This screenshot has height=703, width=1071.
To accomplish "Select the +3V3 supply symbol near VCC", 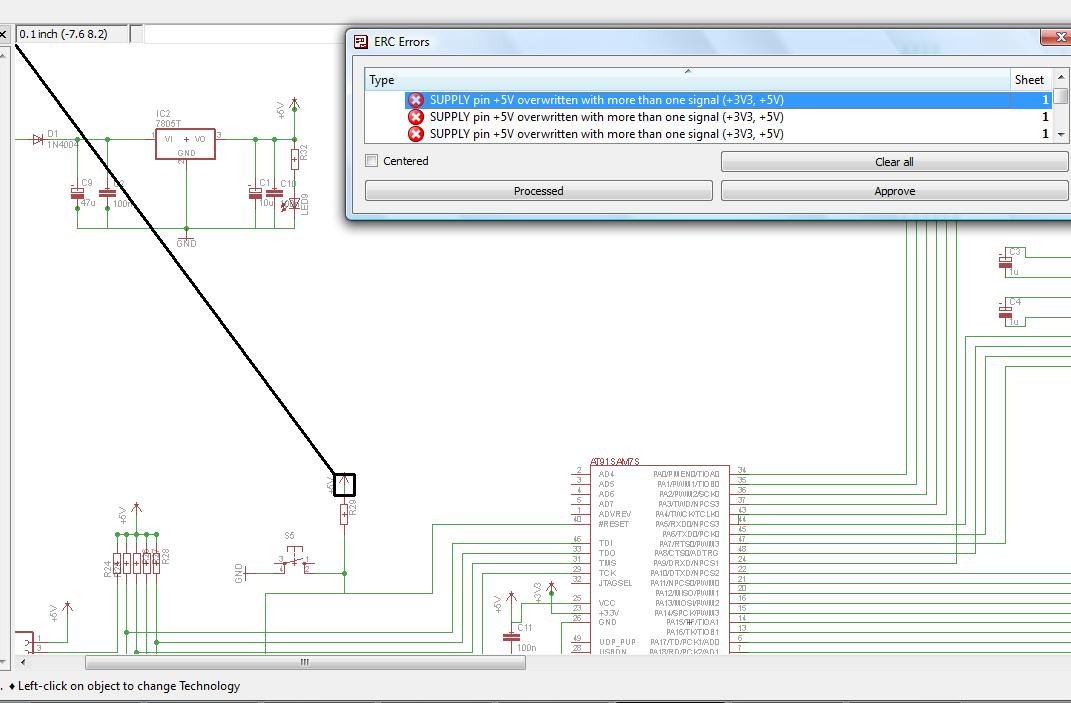I will (551, 588).
